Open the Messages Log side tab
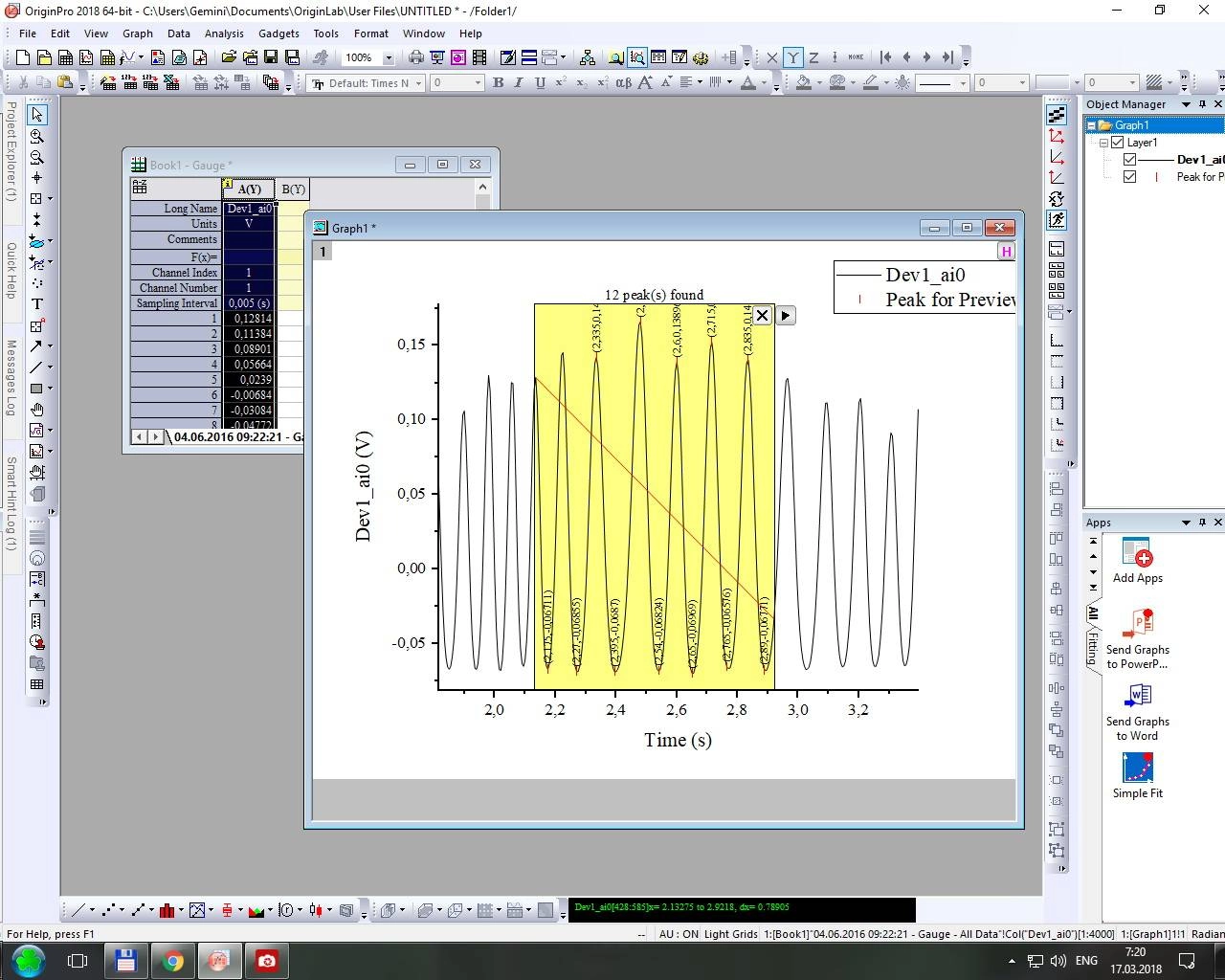The height and width of the screenshot is (980, 1225). (11, 378)
